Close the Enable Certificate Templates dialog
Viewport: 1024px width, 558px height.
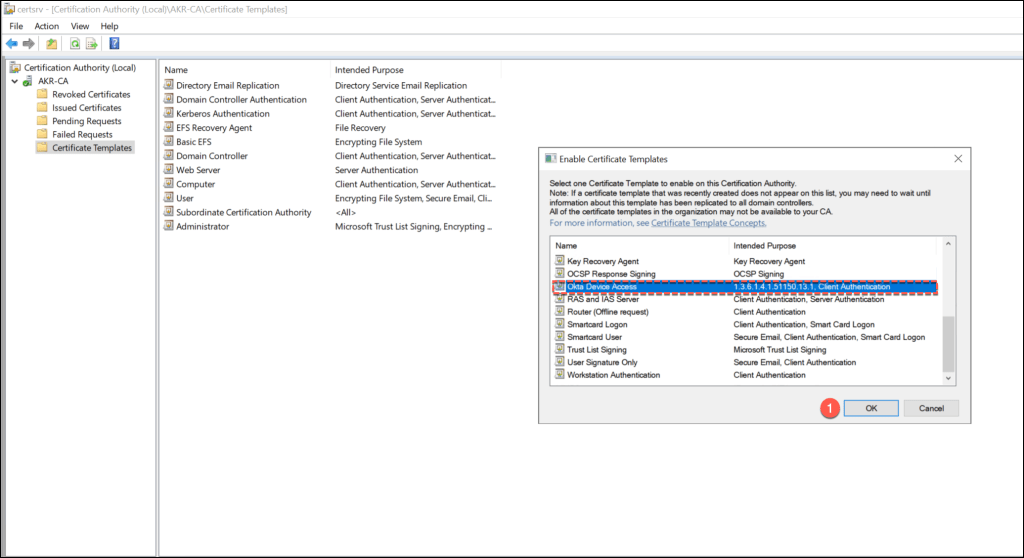tap(957, 158)
